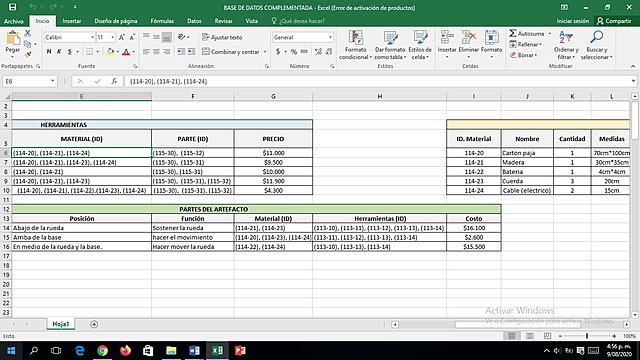This screenshot has width=640, height=360.
Task: Adjust the zoom slider handle
Action: [x=587, y=336]
